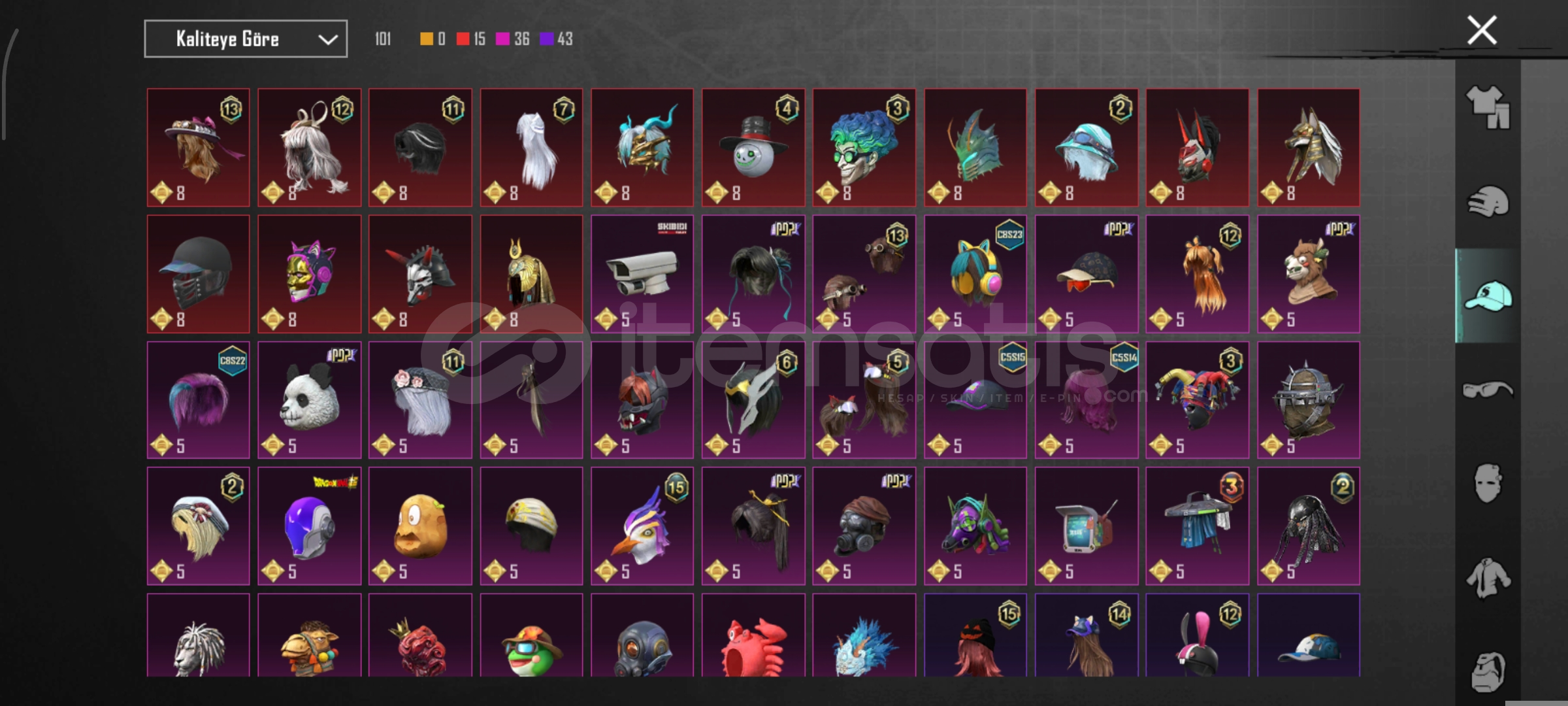This screenshot has height=706, width=1568.
Task: Select the white snowman top hat headgear
Action: (x=753, y=148)
